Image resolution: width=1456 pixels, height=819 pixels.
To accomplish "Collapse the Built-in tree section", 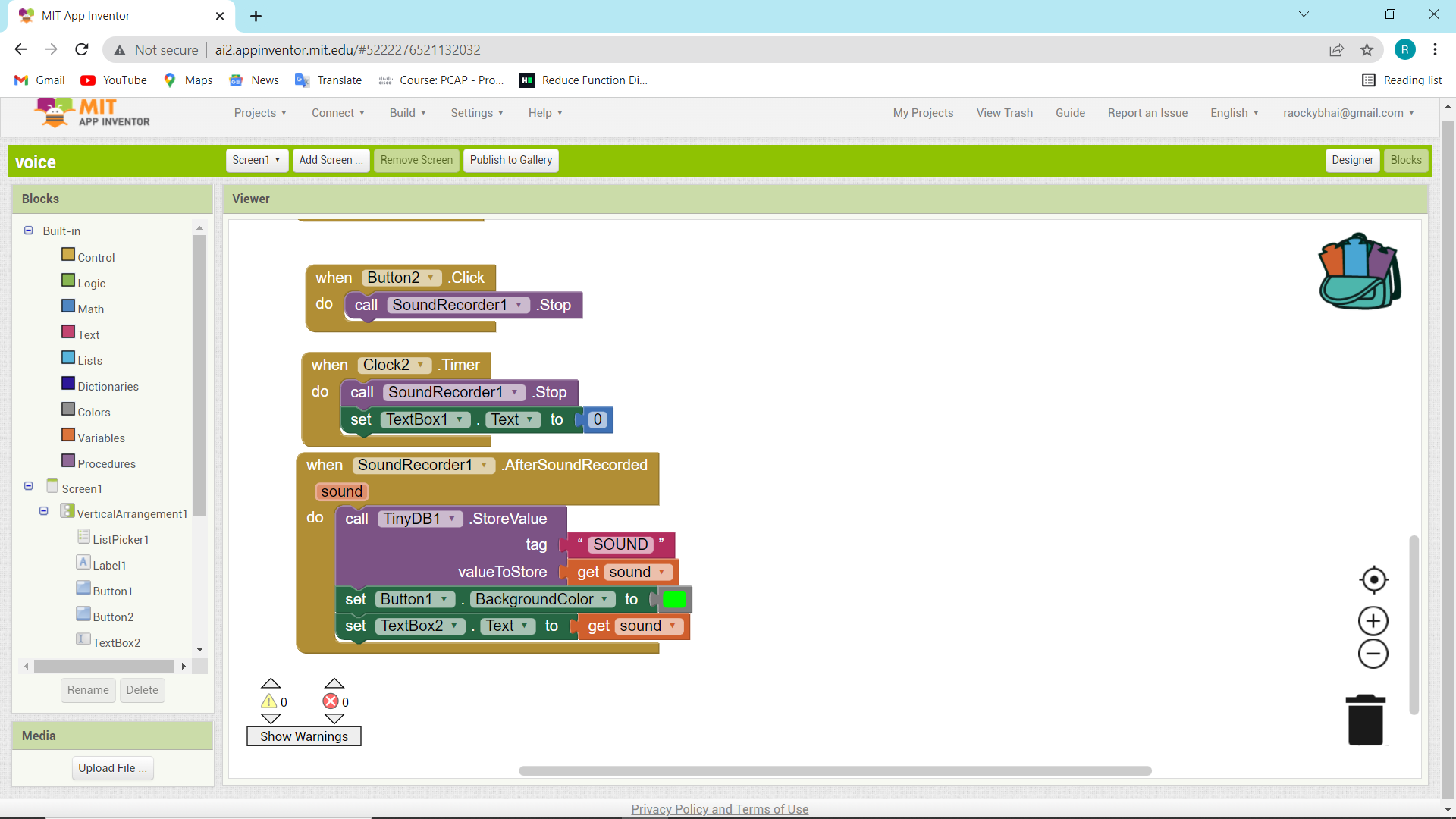I will pyautogui.click(x=29, y=231).
